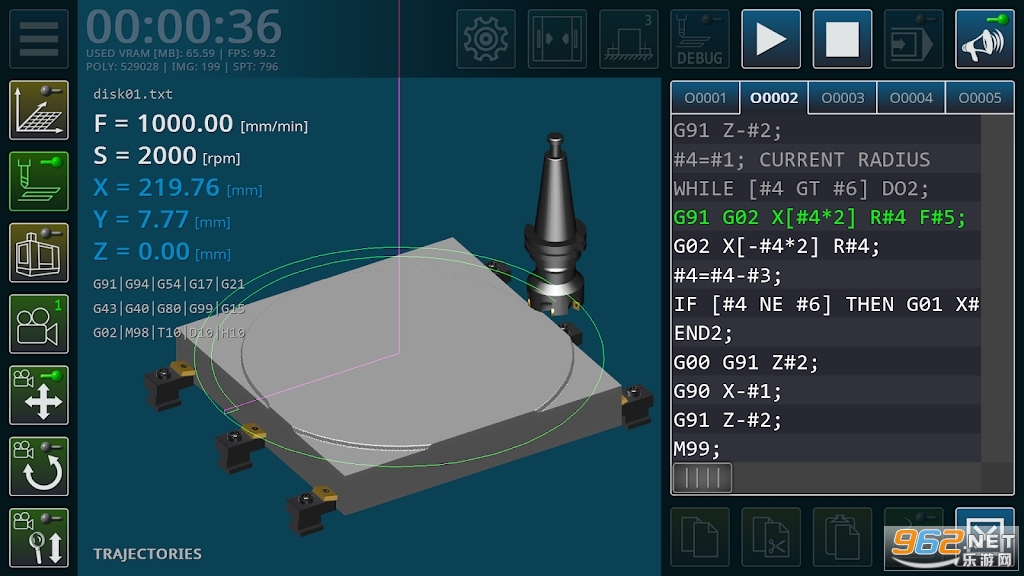The image size is (1024, 576).
Task: Start the simulation with the play button
Action: [x=771, y=39]
